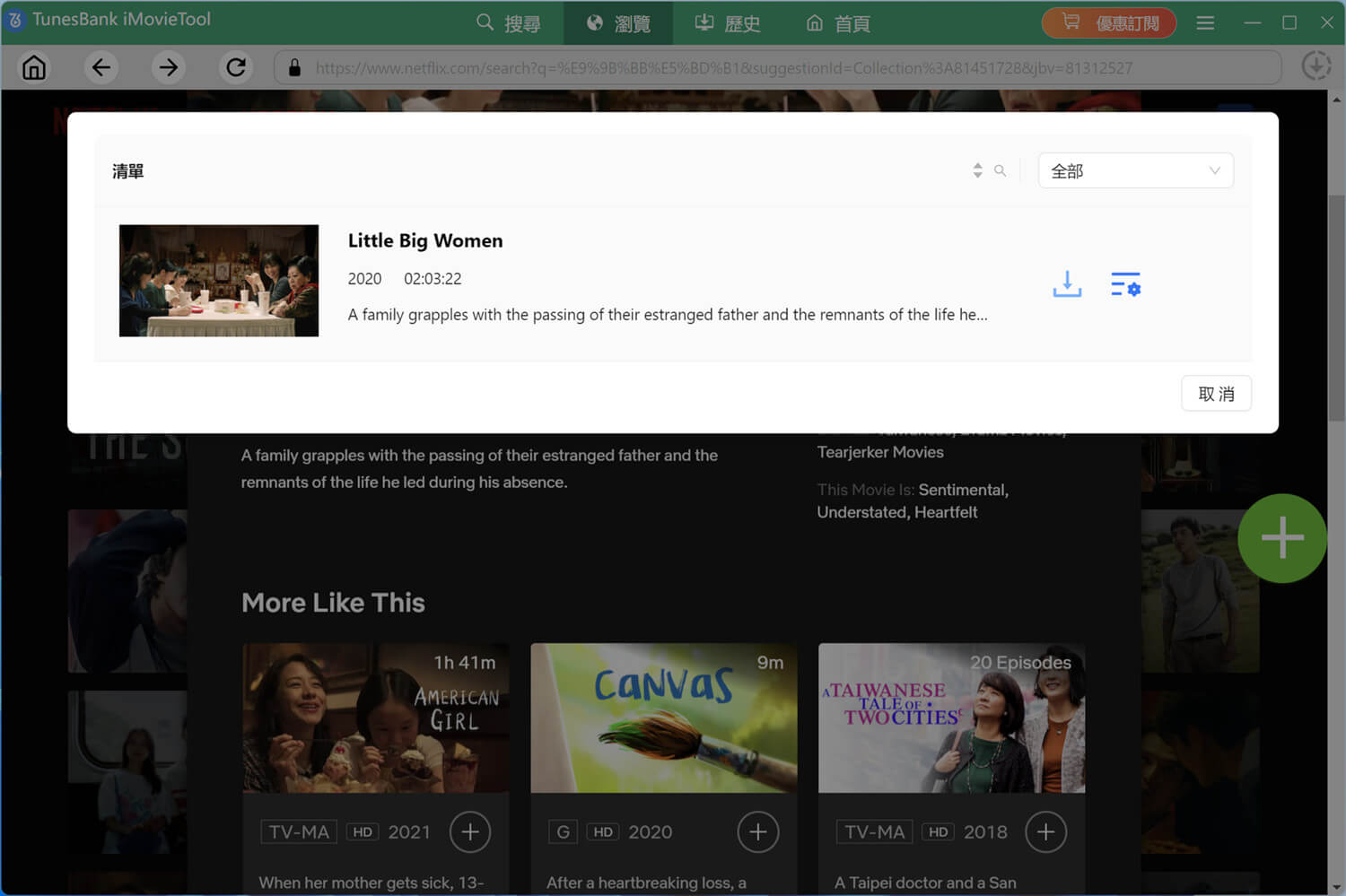This screenshot has width=1346, height=896.
Task: Expand the 全部 filter dropdown
Action: pos(1135,170)
